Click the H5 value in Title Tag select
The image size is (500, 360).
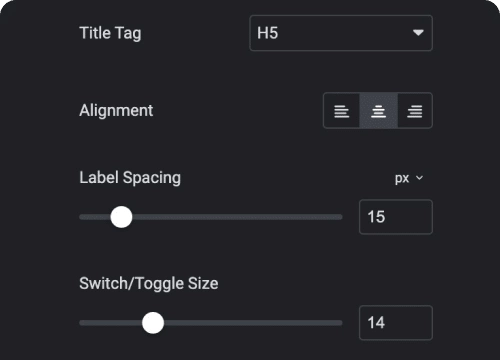267,33
